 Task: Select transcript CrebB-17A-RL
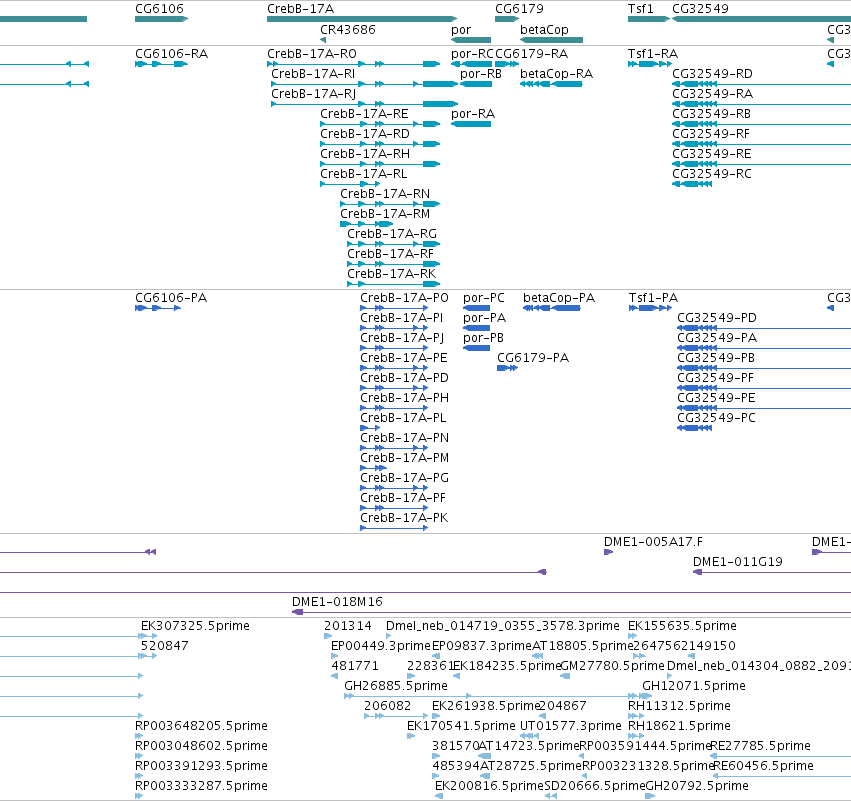(363, 174)
